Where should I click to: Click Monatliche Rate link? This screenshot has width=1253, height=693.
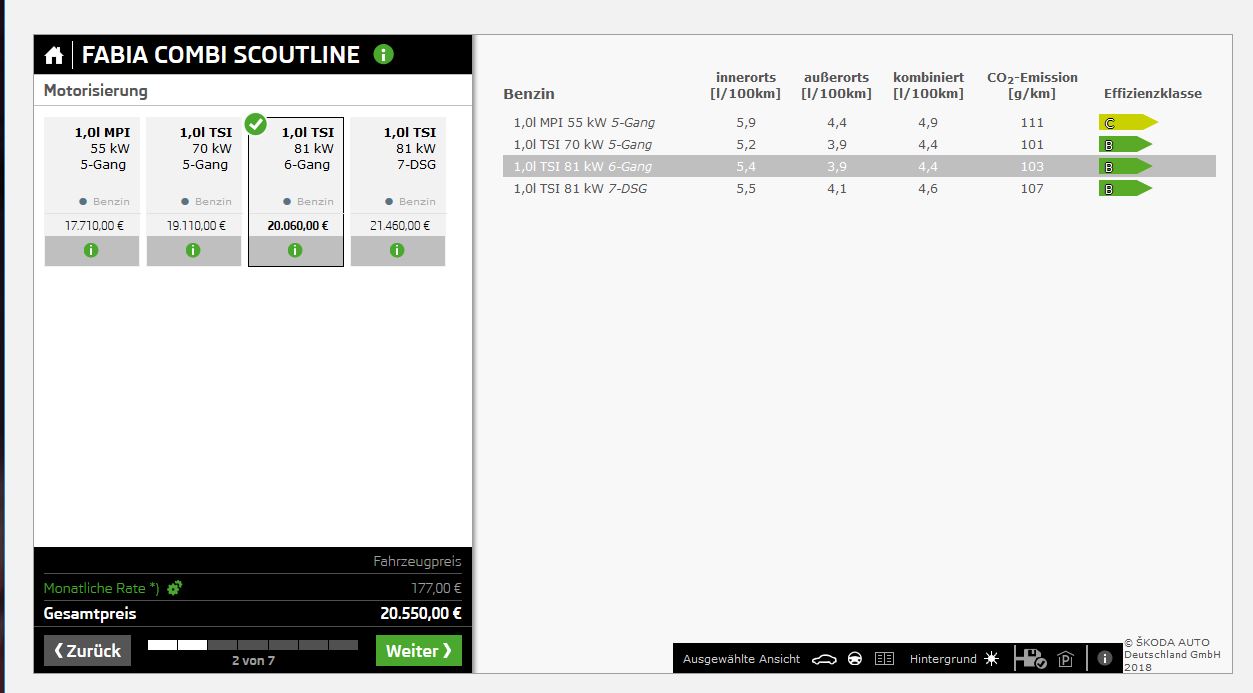pos(101,588)
